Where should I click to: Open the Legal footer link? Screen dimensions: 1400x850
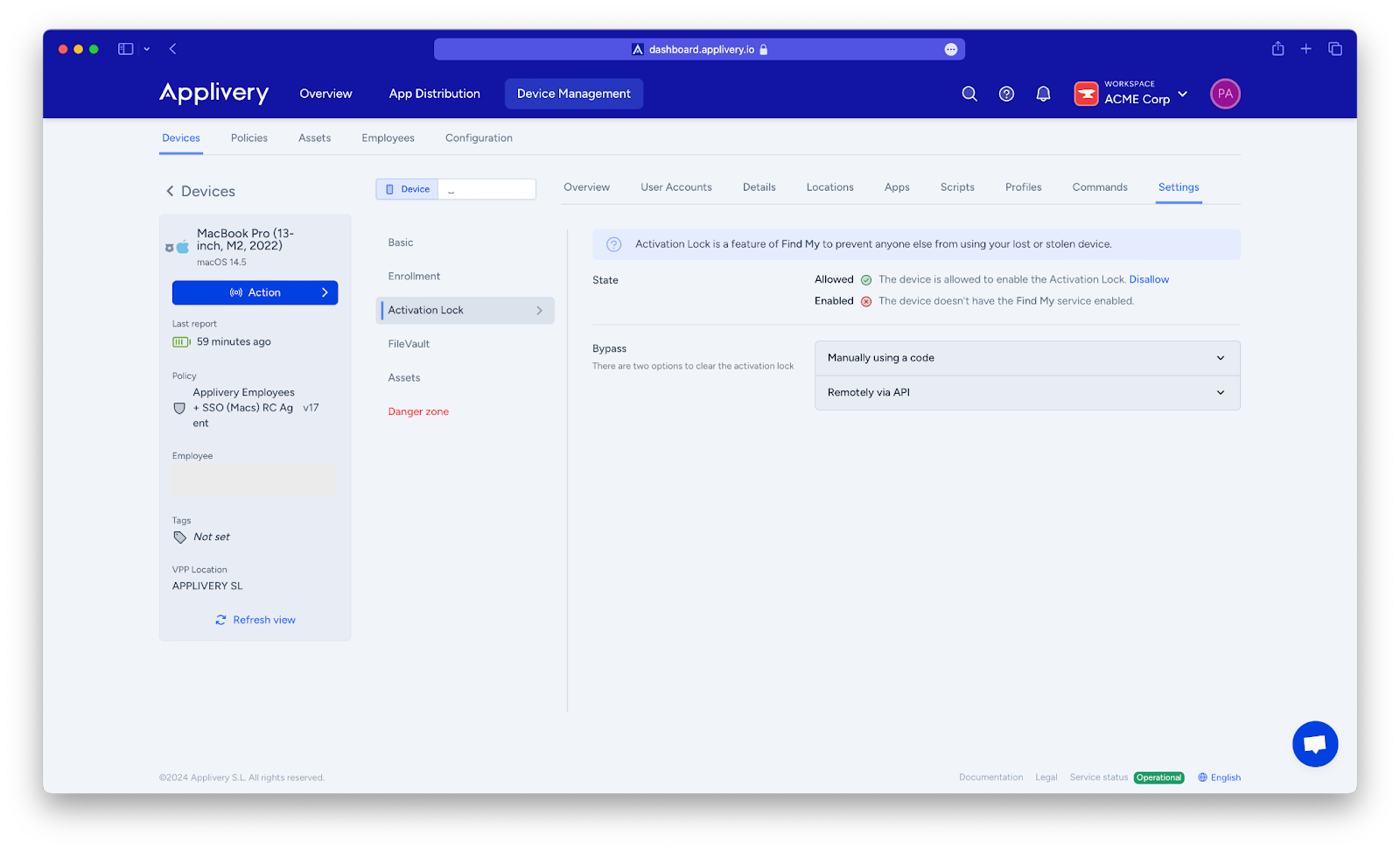(x=1046, y=777)
